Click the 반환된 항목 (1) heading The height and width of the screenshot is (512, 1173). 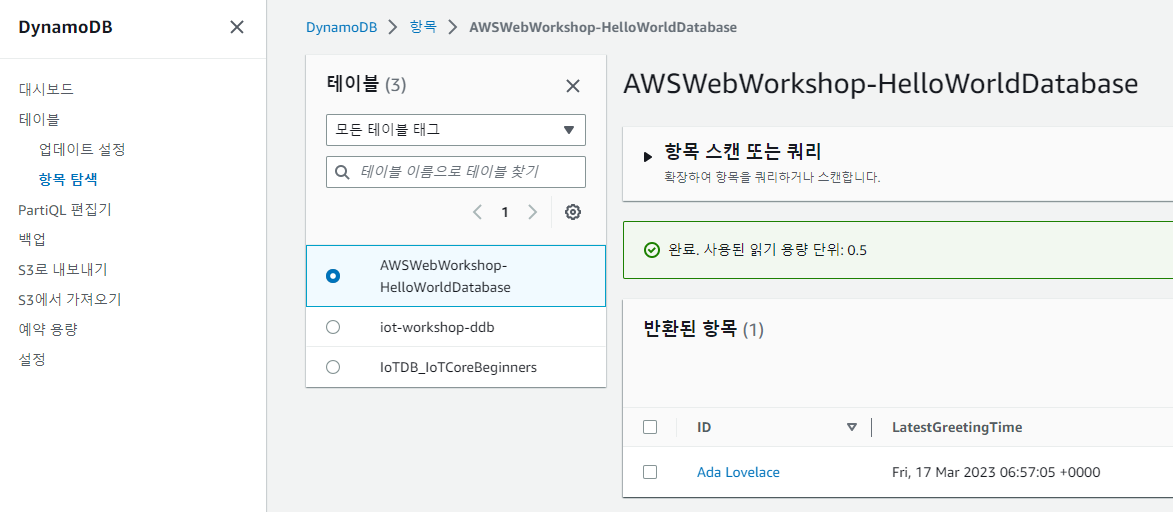coord(703,328)
